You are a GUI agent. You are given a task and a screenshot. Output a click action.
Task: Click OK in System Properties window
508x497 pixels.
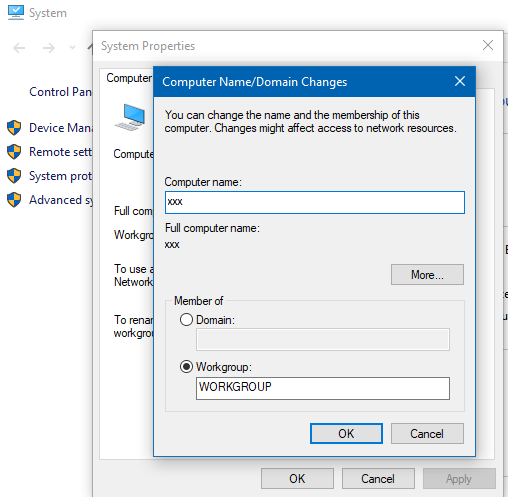pos(297,479)
